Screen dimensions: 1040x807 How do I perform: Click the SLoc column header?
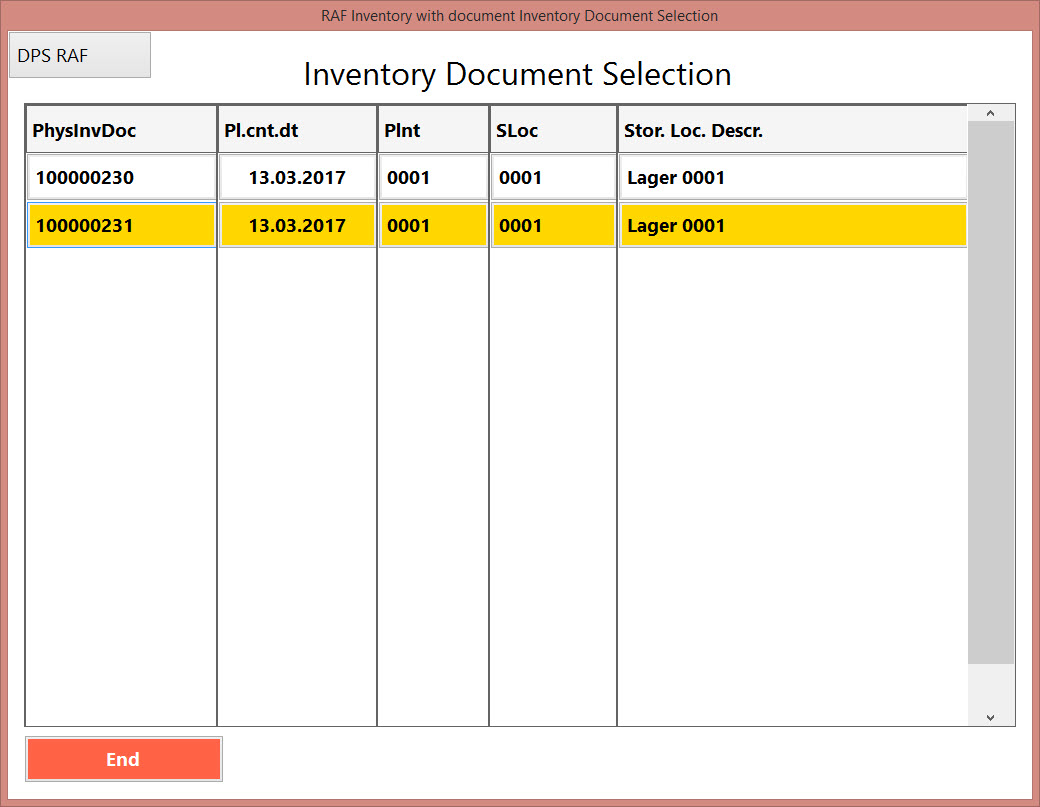[x=553, y=130]
